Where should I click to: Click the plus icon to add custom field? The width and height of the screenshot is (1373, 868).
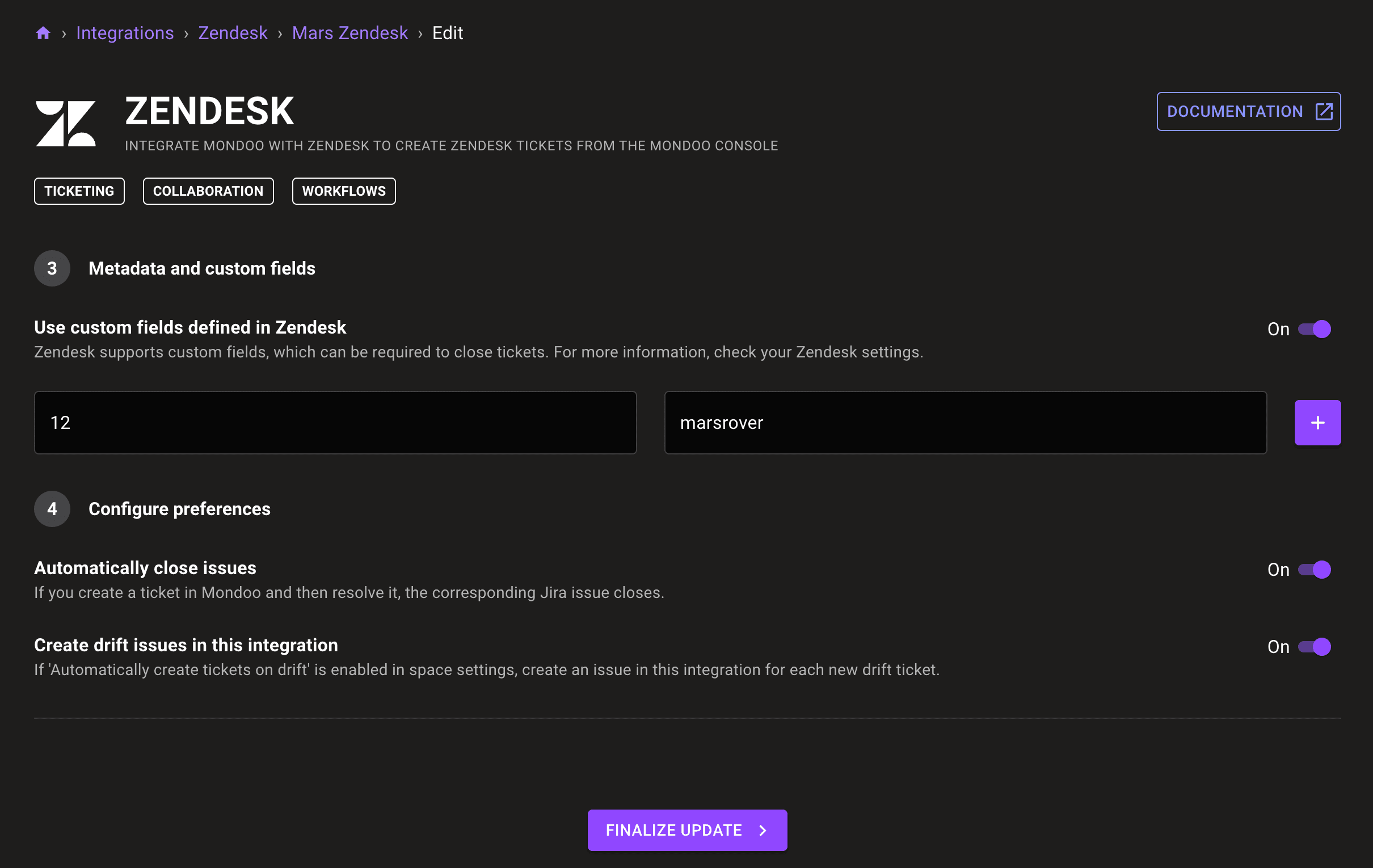1318,422
